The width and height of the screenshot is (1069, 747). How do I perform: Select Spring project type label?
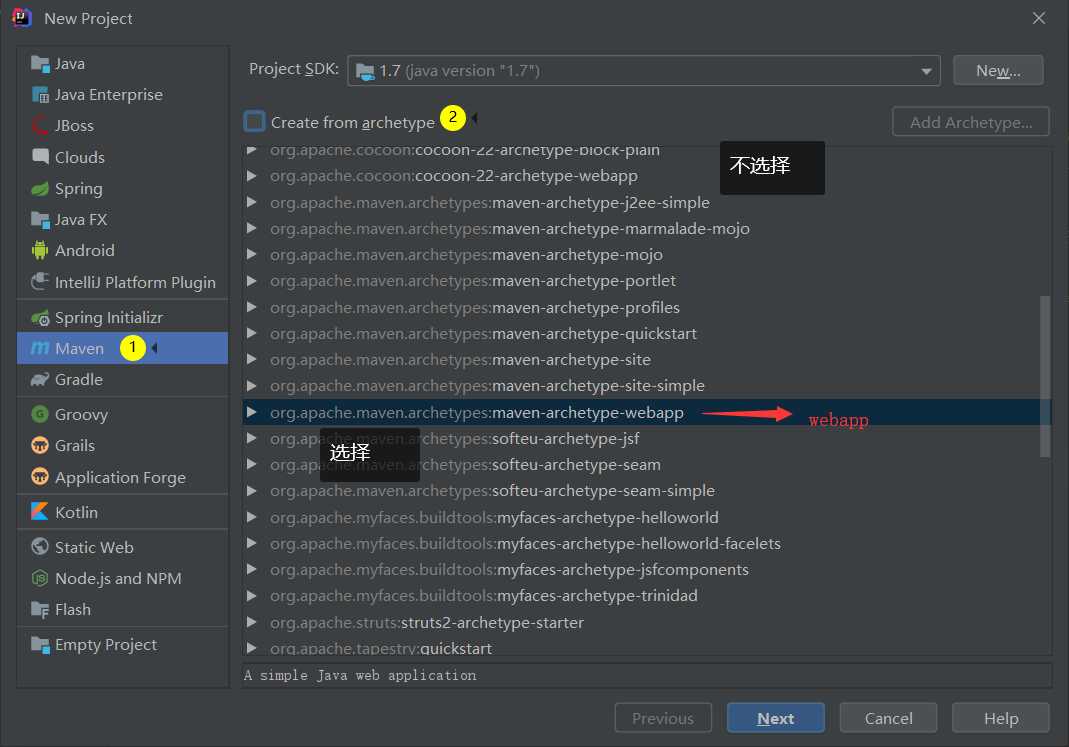(78, 189)
